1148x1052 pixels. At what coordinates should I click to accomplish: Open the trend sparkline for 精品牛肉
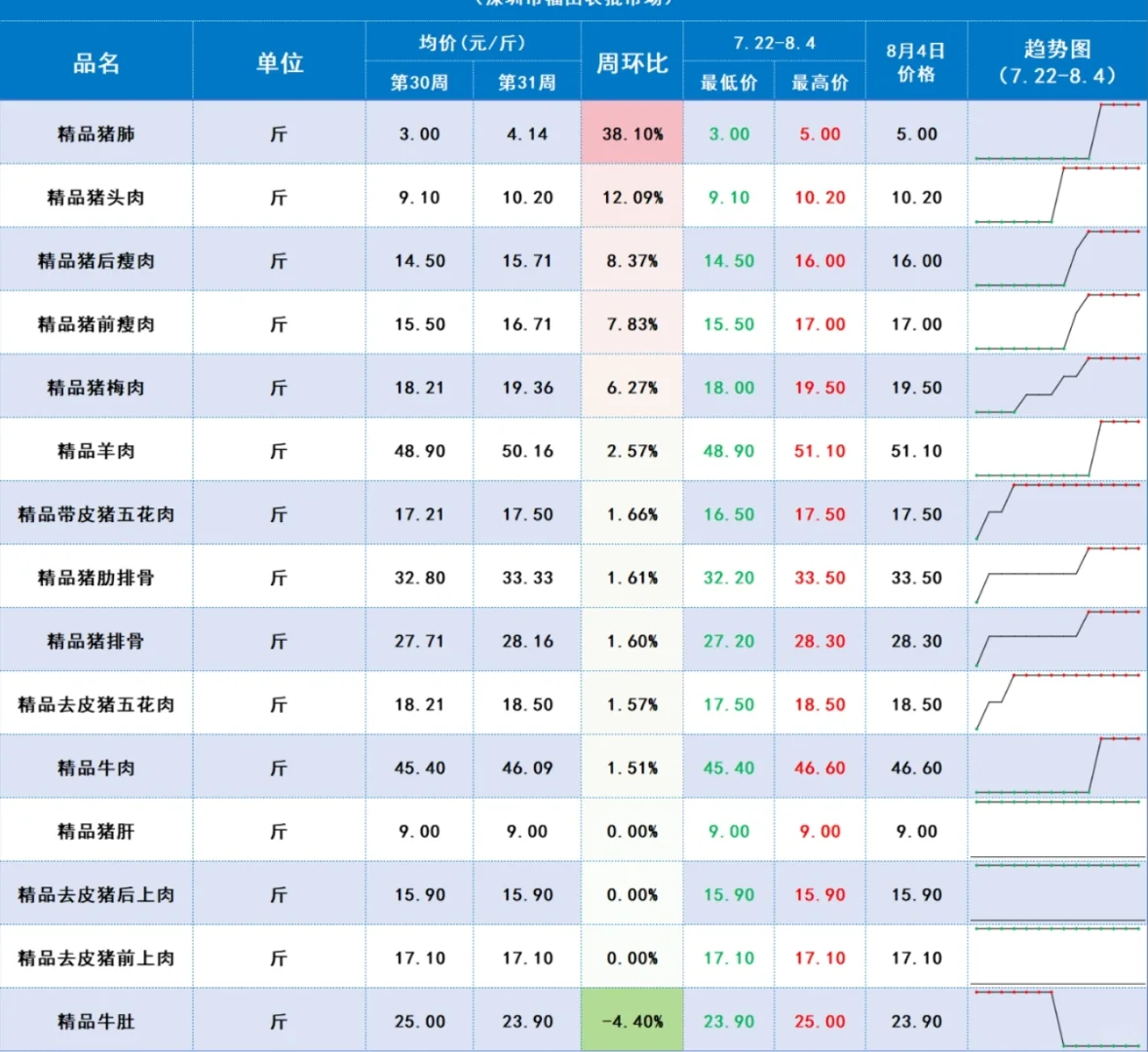click(1057, 766)
